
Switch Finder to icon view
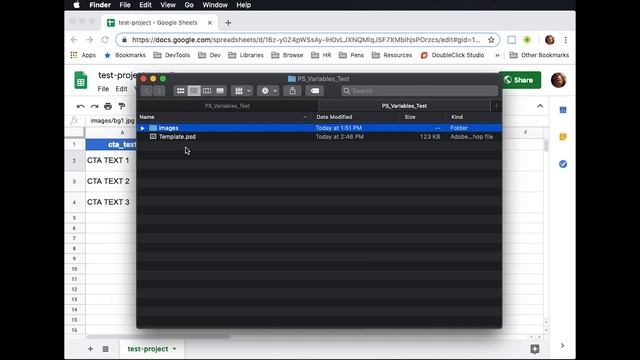(180, 91)
